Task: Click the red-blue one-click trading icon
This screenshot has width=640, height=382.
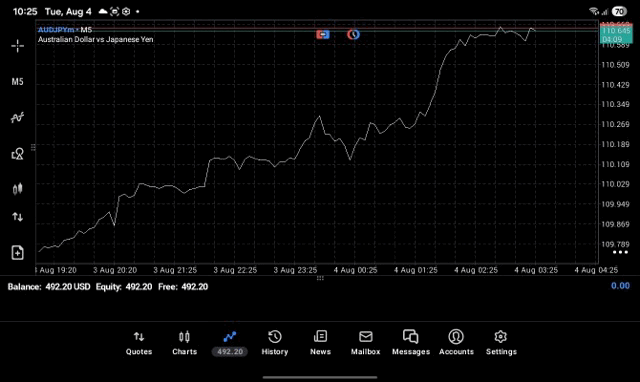Action: click(322, 35)
